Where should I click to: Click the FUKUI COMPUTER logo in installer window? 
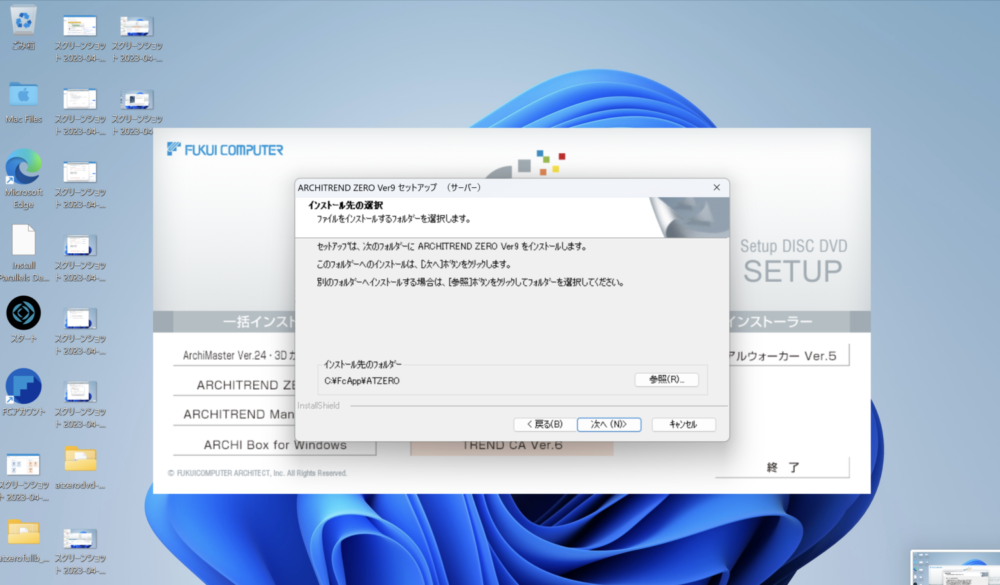[225, 150]
